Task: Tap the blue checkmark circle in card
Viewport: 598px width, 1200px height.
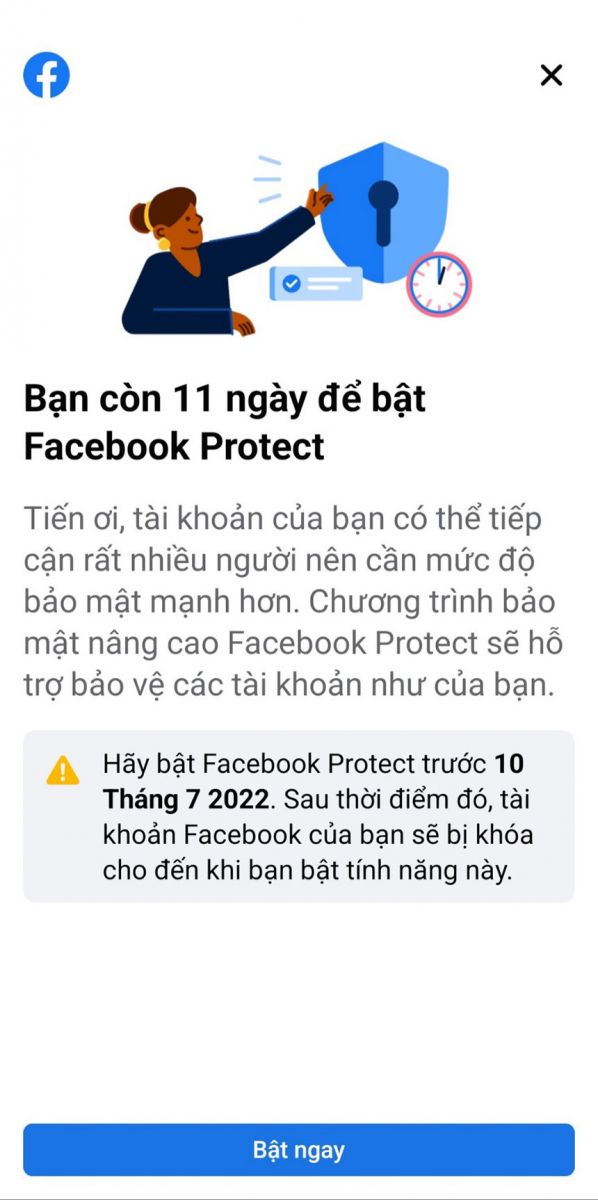Action: coord(291,284)
